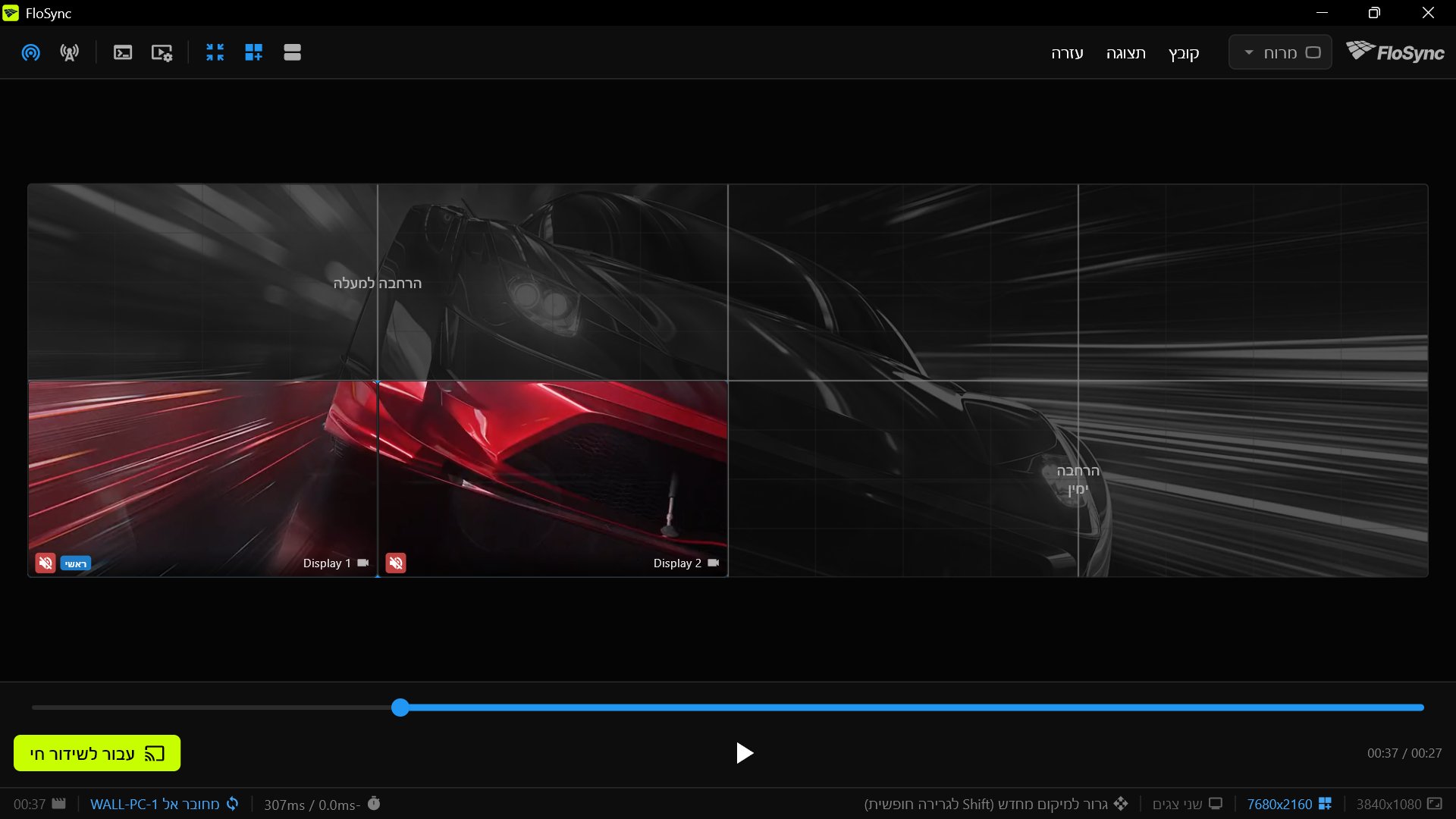Click the FloSync logo at top right
This screenshot has width=1456, height=819.
coord(1395,52)
